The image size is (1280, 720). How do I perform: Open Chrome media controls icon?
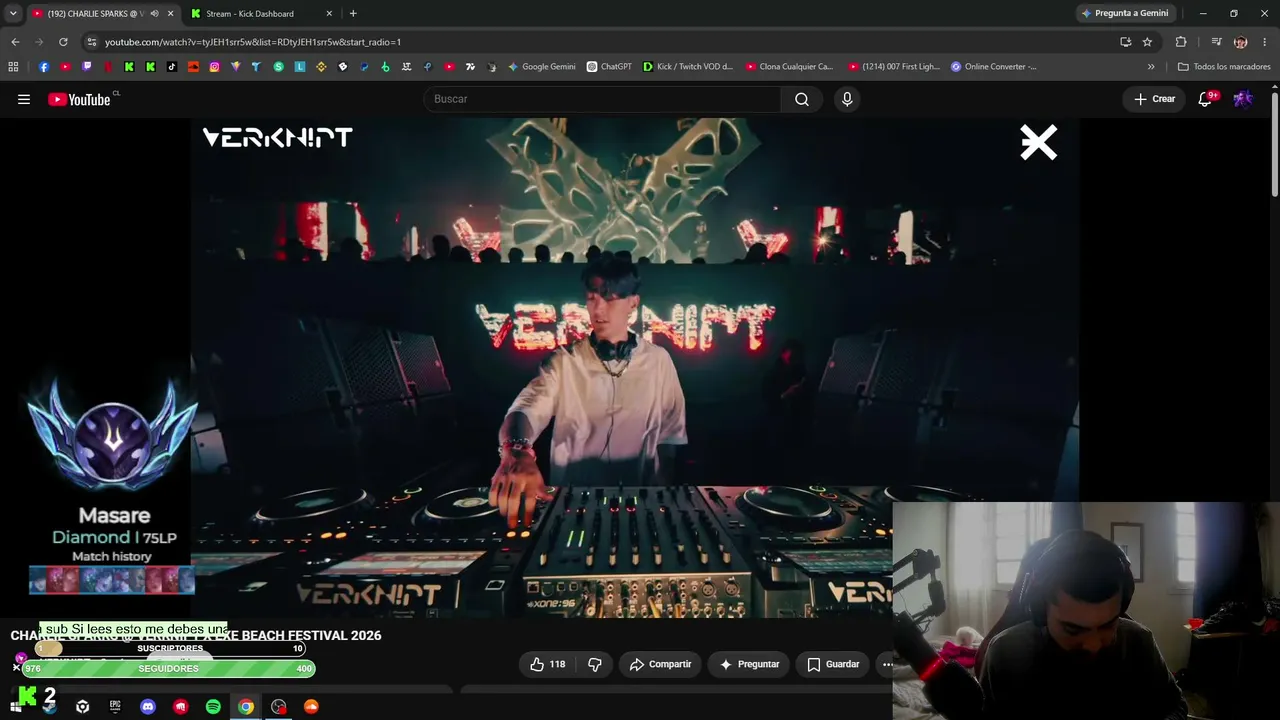(x=1216, y=42)
